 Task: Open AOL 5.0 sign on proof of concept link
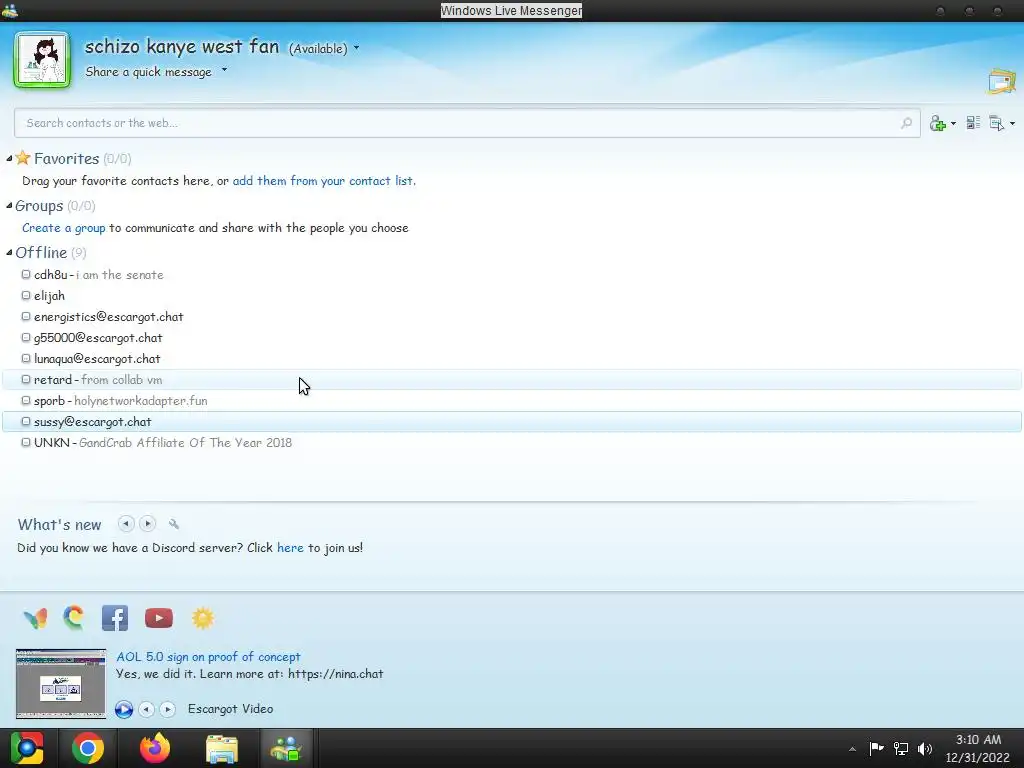[x=208, y=657]
